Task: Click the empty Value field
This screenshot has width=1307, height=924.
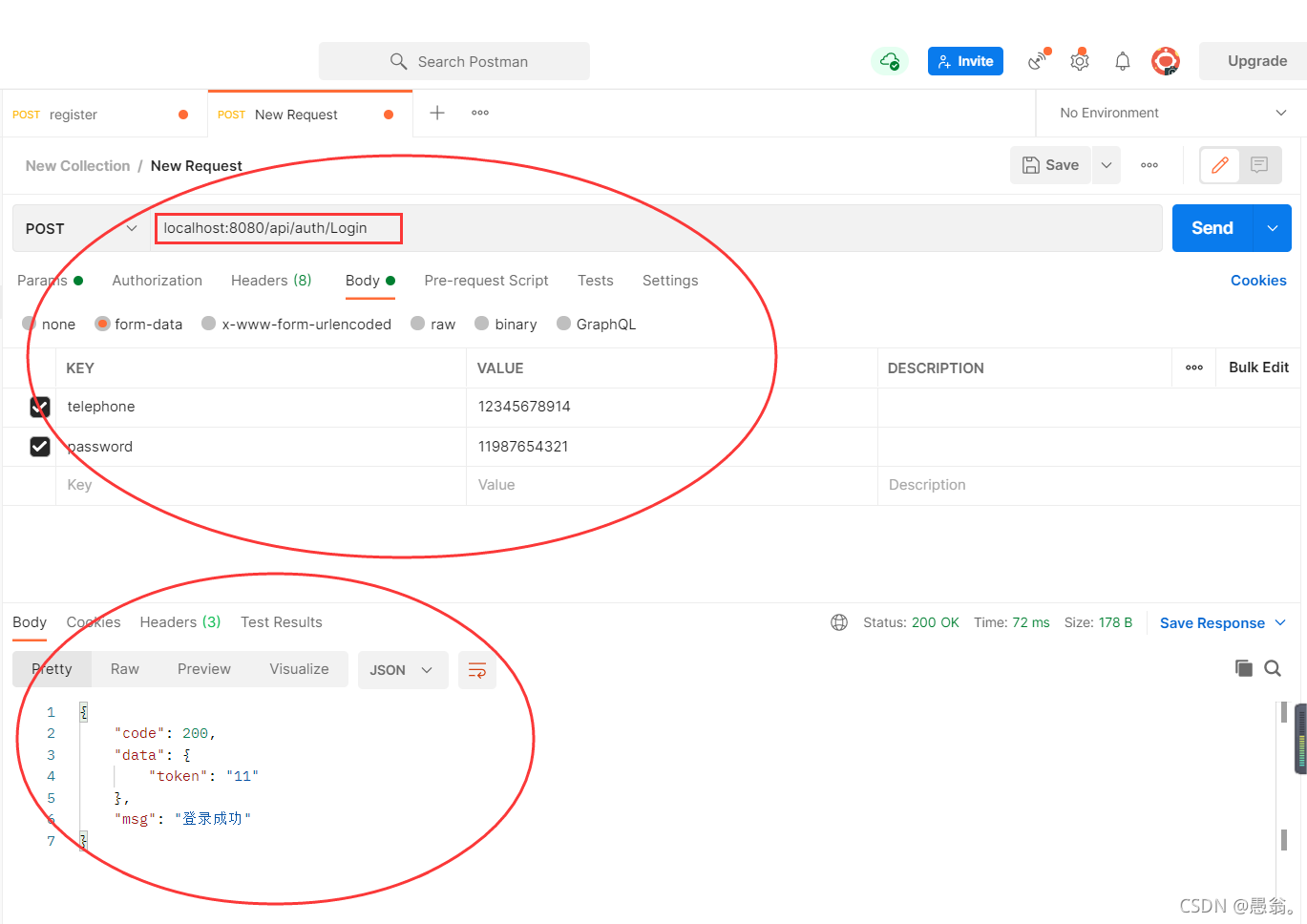Action: point(672,486)
